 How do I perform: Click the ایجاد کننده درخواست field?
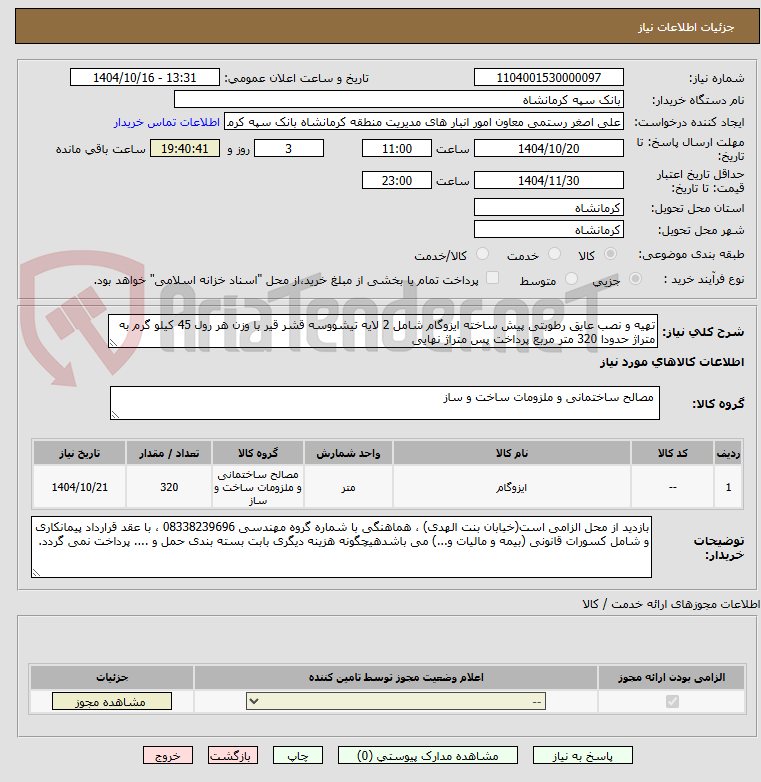pos(424,122)
